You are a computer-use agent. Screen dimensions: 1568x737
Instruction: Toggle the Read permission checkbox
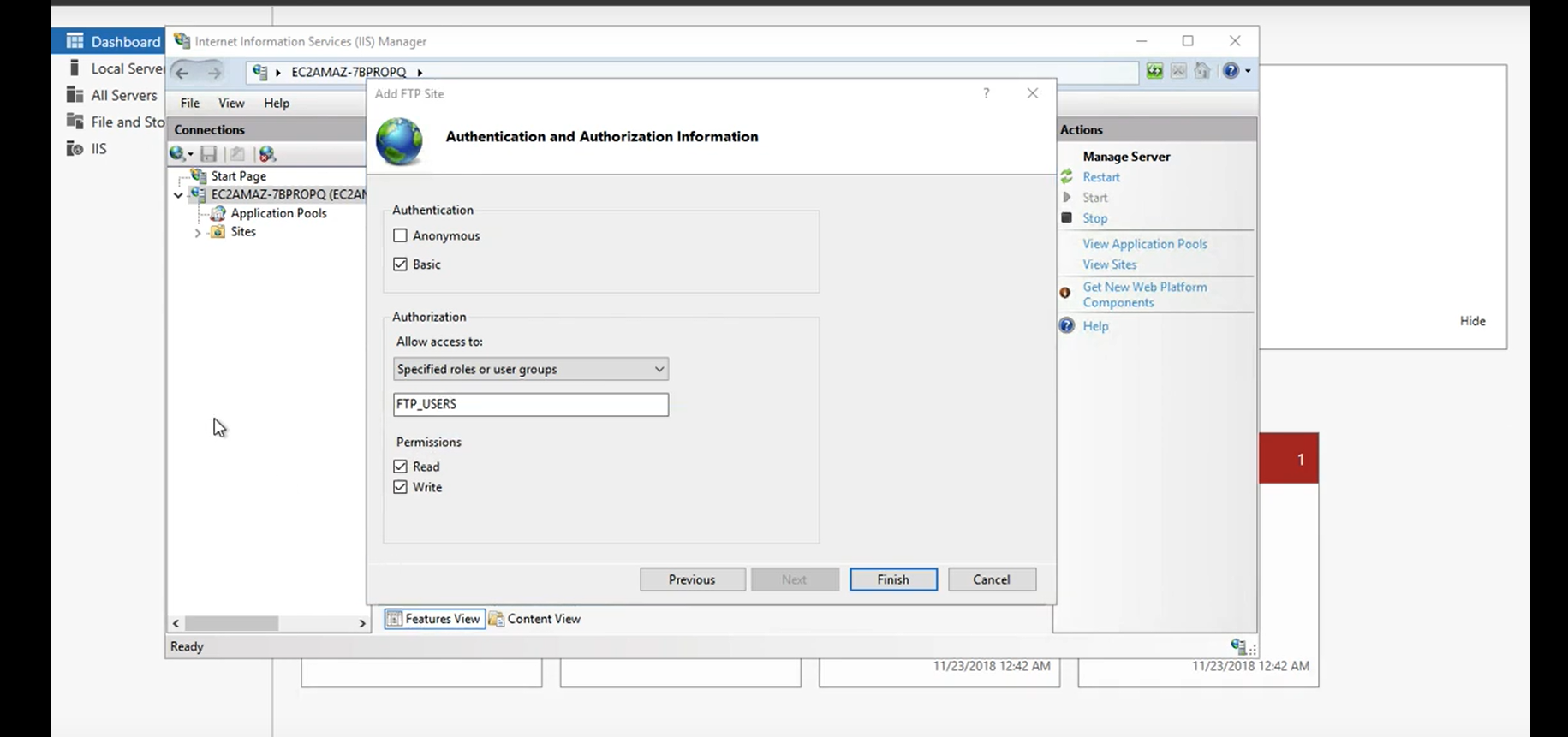[x=400, y=467]
